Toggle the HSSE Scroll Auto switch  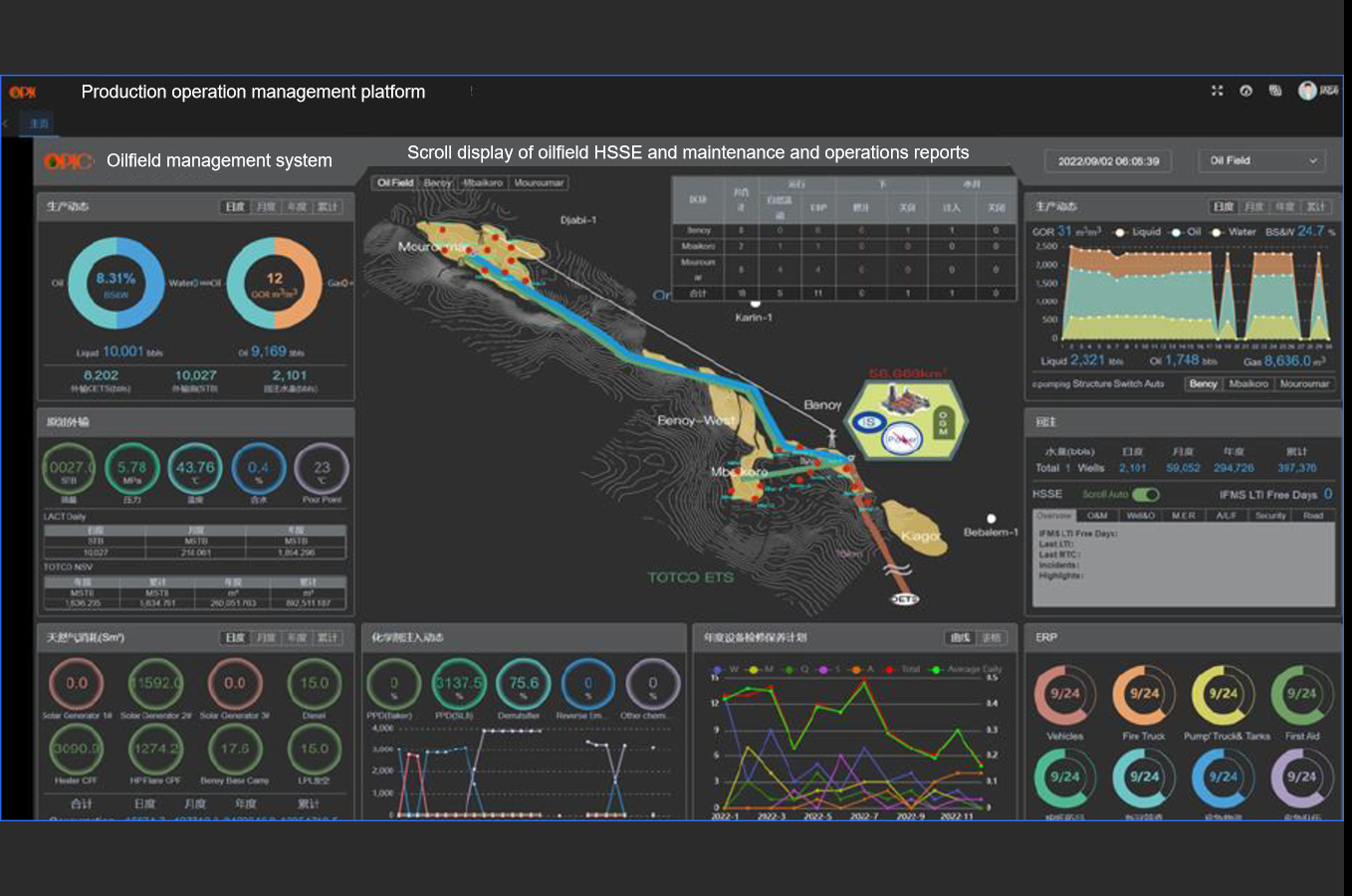(1146, 495)
